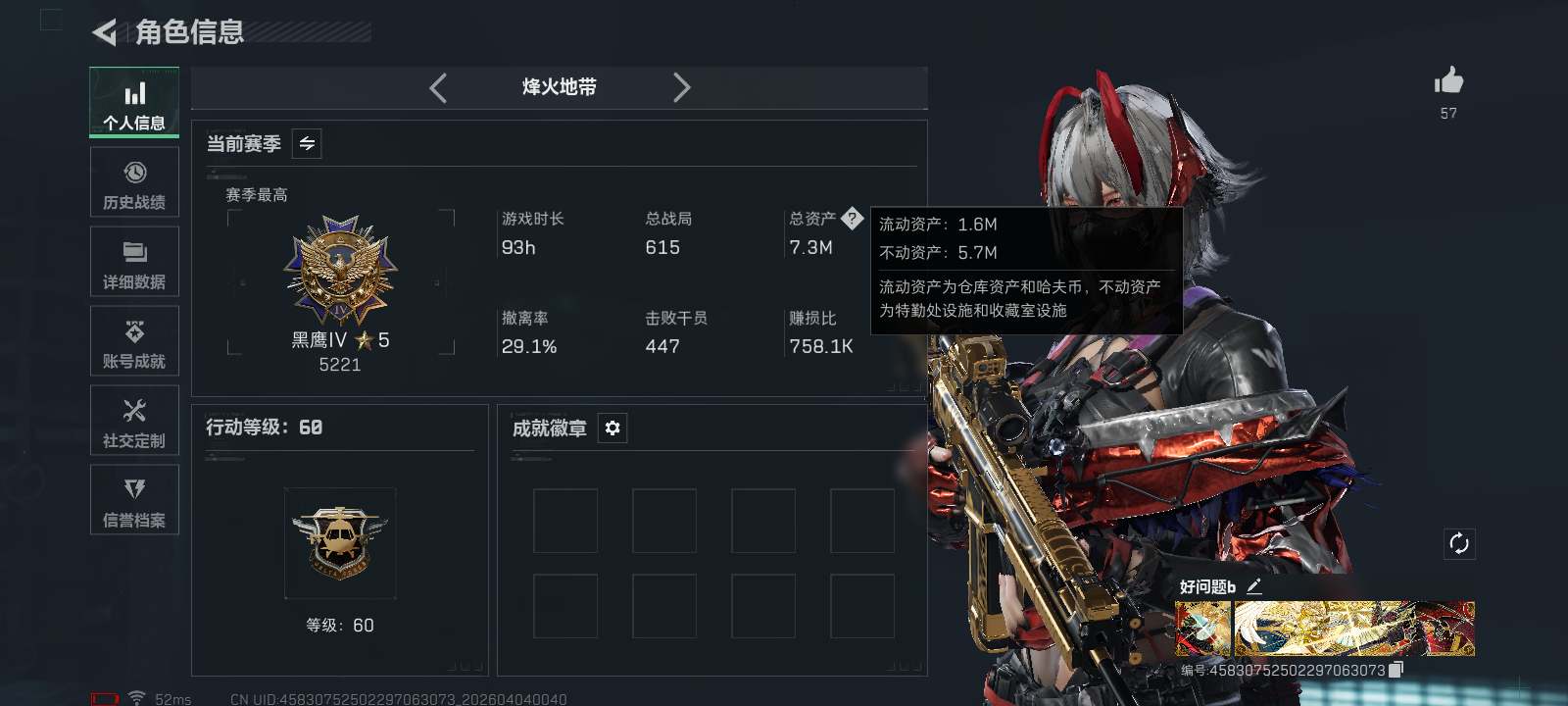Image resolution: width=1568 pixels, height=706 pixels.
Task: Open the 信誉档案 button
Action: [134, 500]
